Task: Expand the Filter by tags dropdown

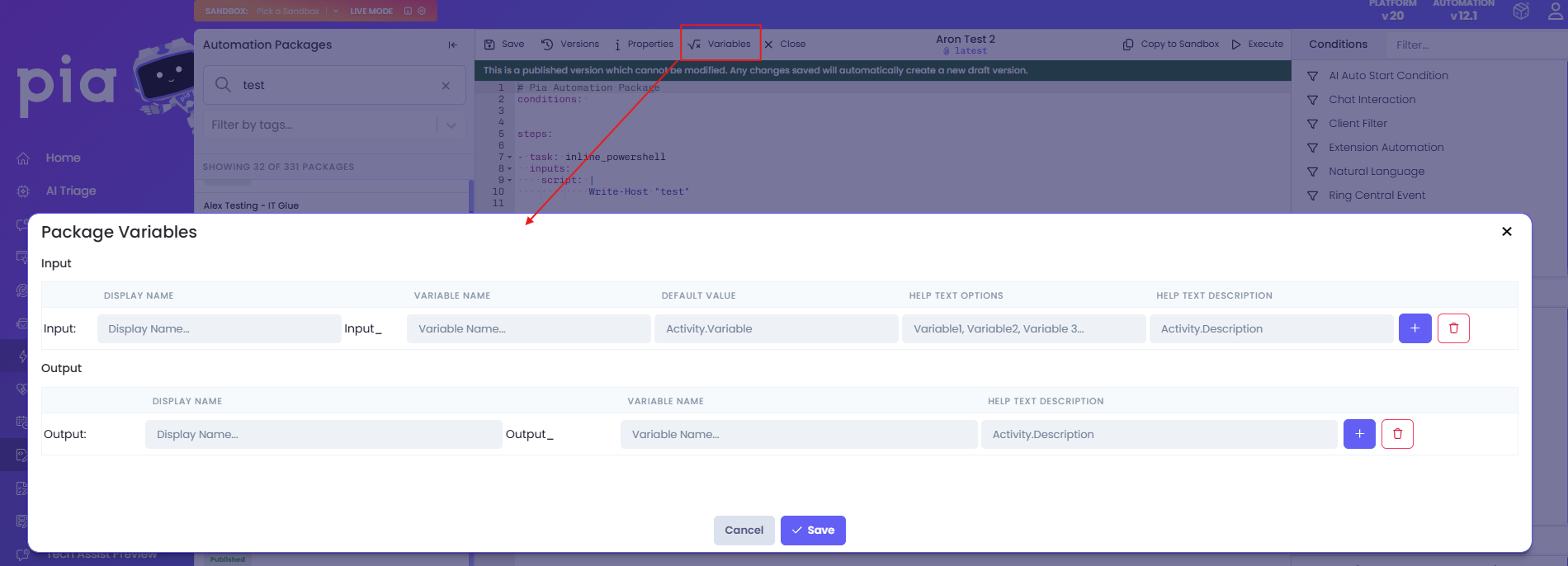Action: (x=451, y=125)
